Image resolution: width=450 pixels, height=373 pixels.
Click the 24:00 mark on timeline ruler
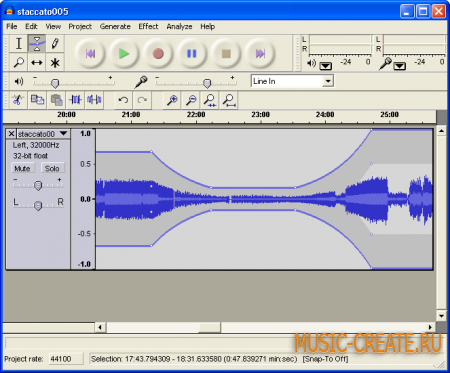click(325, 115)
